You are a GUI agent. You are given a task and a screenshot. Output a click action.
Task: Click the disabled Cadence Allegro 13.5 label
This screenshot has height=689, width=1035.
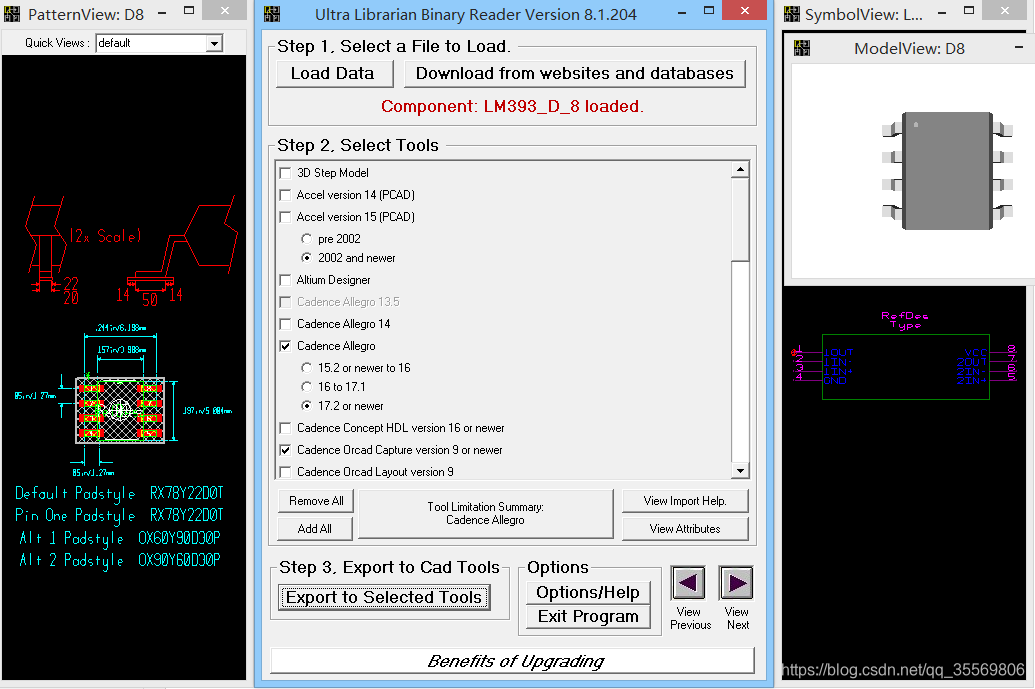coord(348,302)
